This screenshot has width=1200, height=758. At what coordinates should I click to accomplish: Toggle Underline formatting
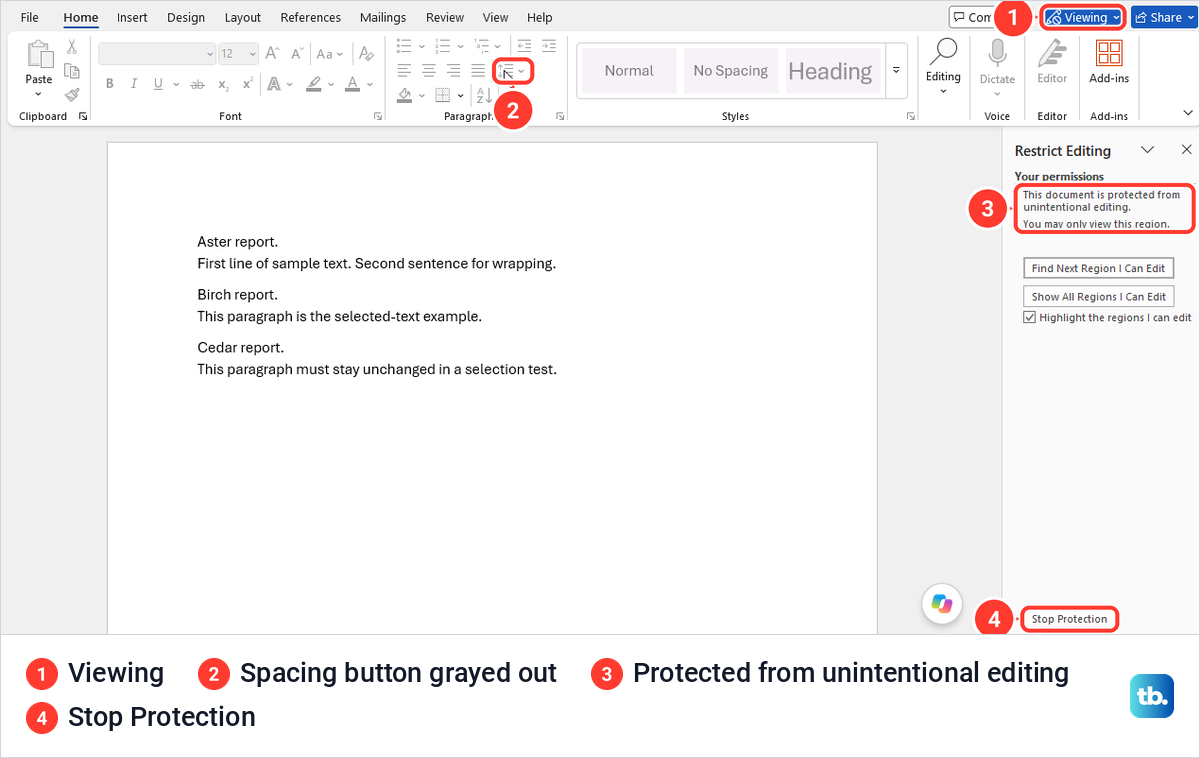tap(158, 84)
